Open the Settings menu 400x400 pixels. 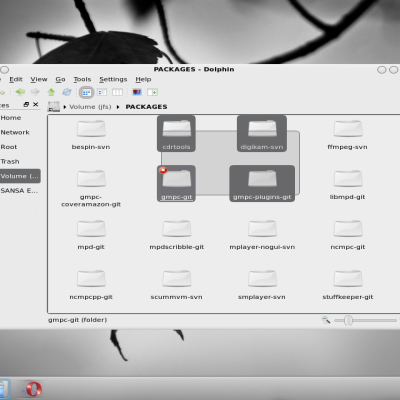click(113, 79)
